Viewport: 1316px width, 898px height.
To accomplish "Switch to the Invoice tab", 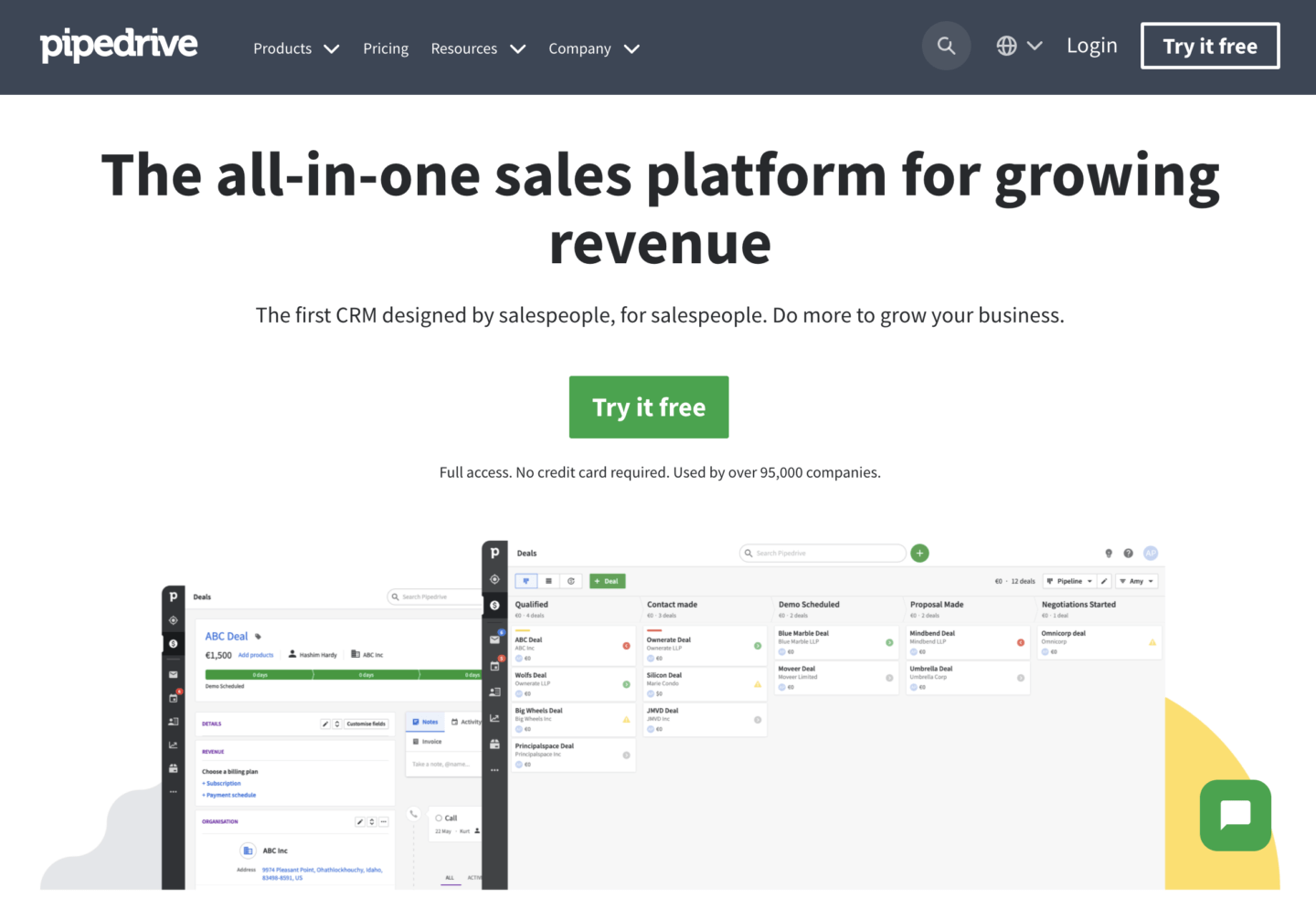I will [x=428, y=742].
